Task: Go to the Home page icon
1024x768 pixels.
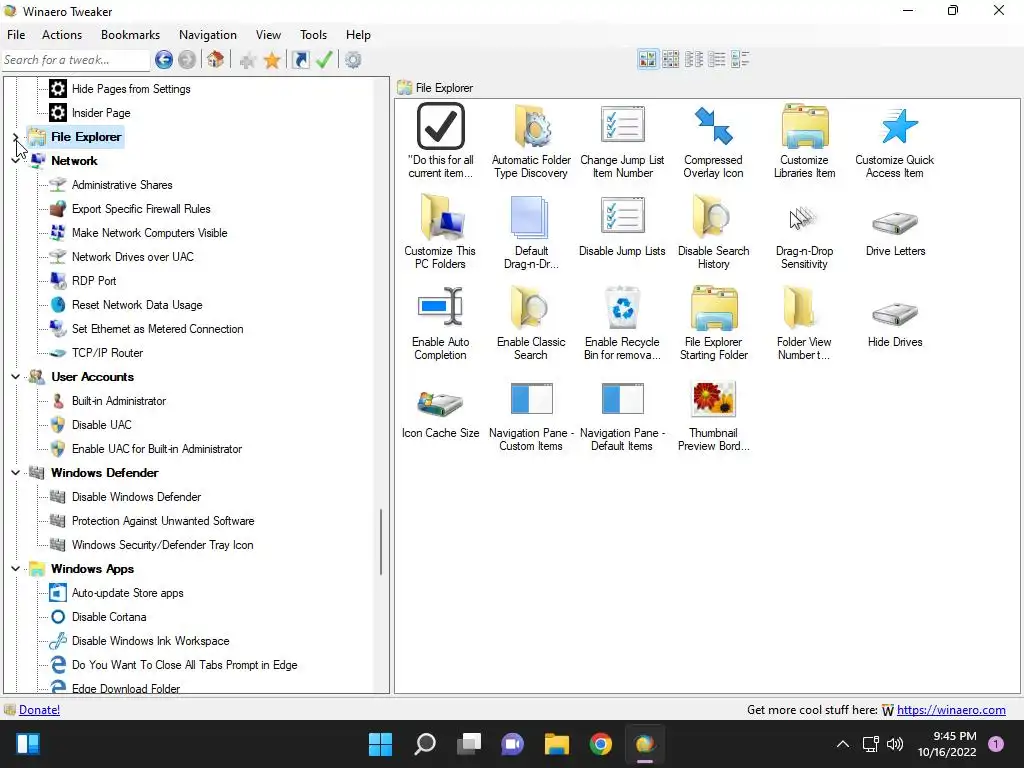Action: point(216,60)
